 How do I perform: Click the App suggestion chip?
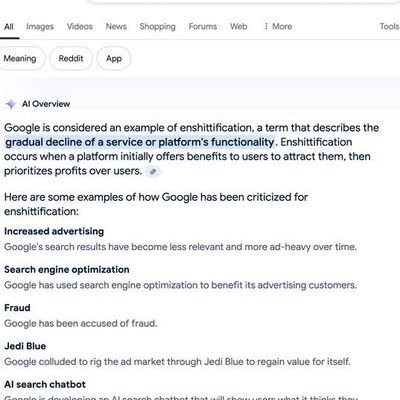coord(114,58)
